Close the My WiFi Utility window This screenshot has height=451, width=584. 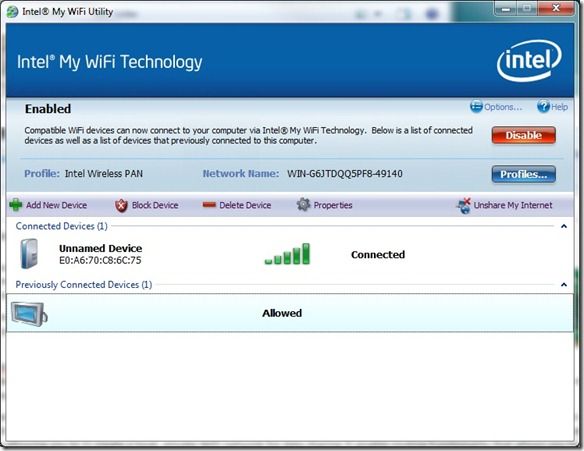coord(556,8)
